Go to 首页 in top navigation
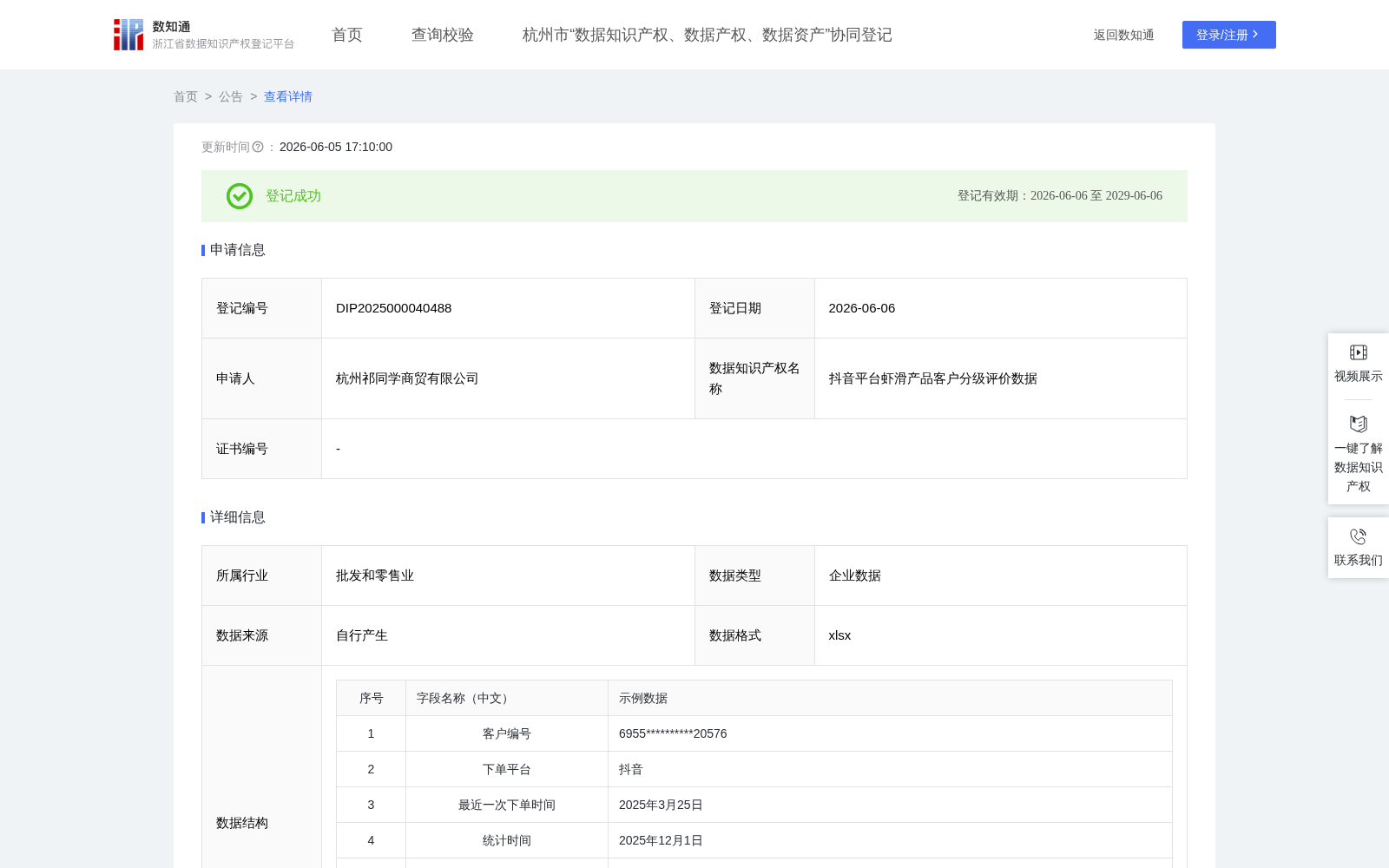1389x868 pixels. coord(347,35)
